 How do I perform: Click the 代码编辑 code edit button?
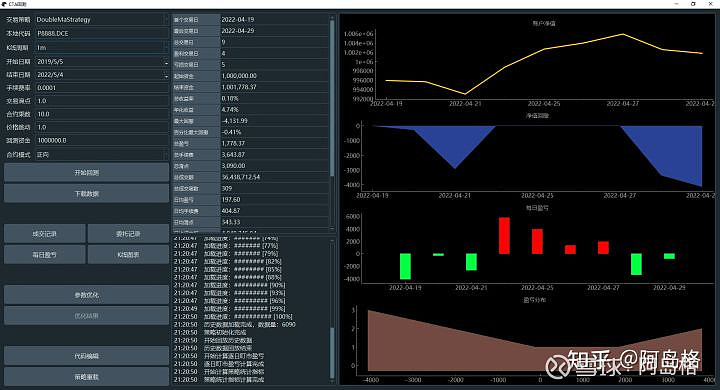86,356
